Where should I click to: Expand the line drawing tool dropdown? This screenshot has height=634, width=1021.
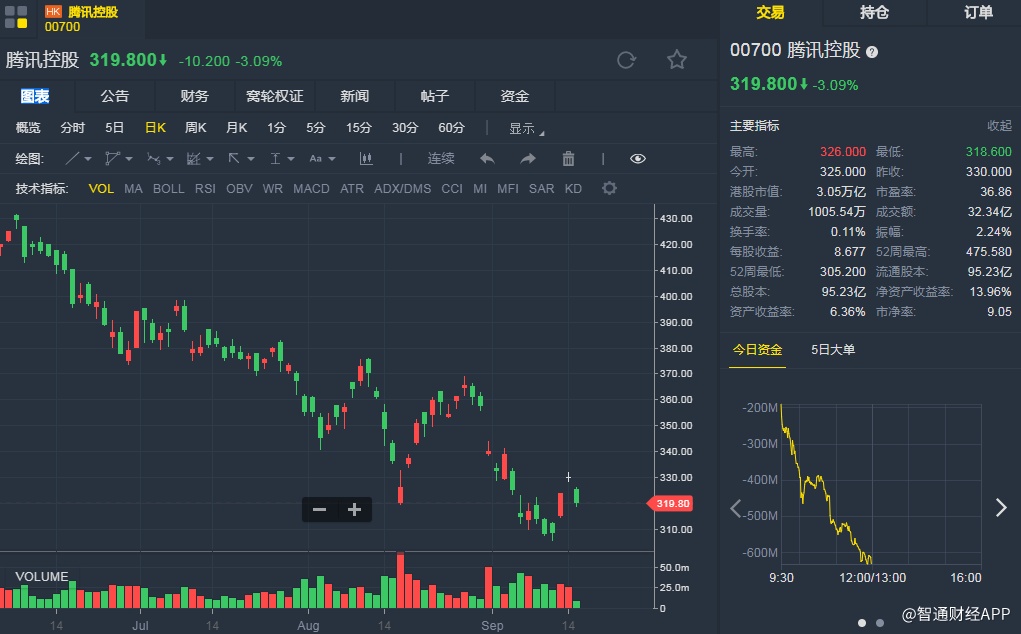click(x=78, y=158)
